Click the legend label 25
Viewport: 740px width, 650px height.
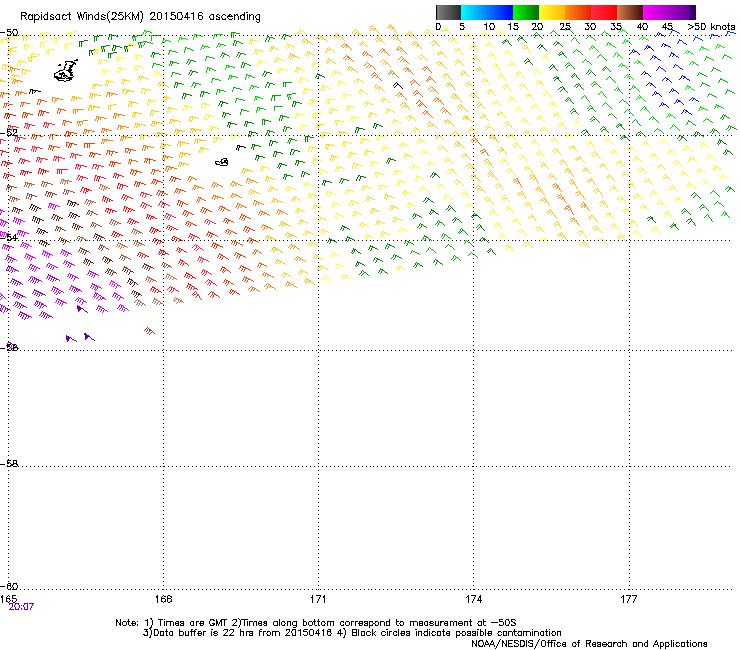[565, 27]
